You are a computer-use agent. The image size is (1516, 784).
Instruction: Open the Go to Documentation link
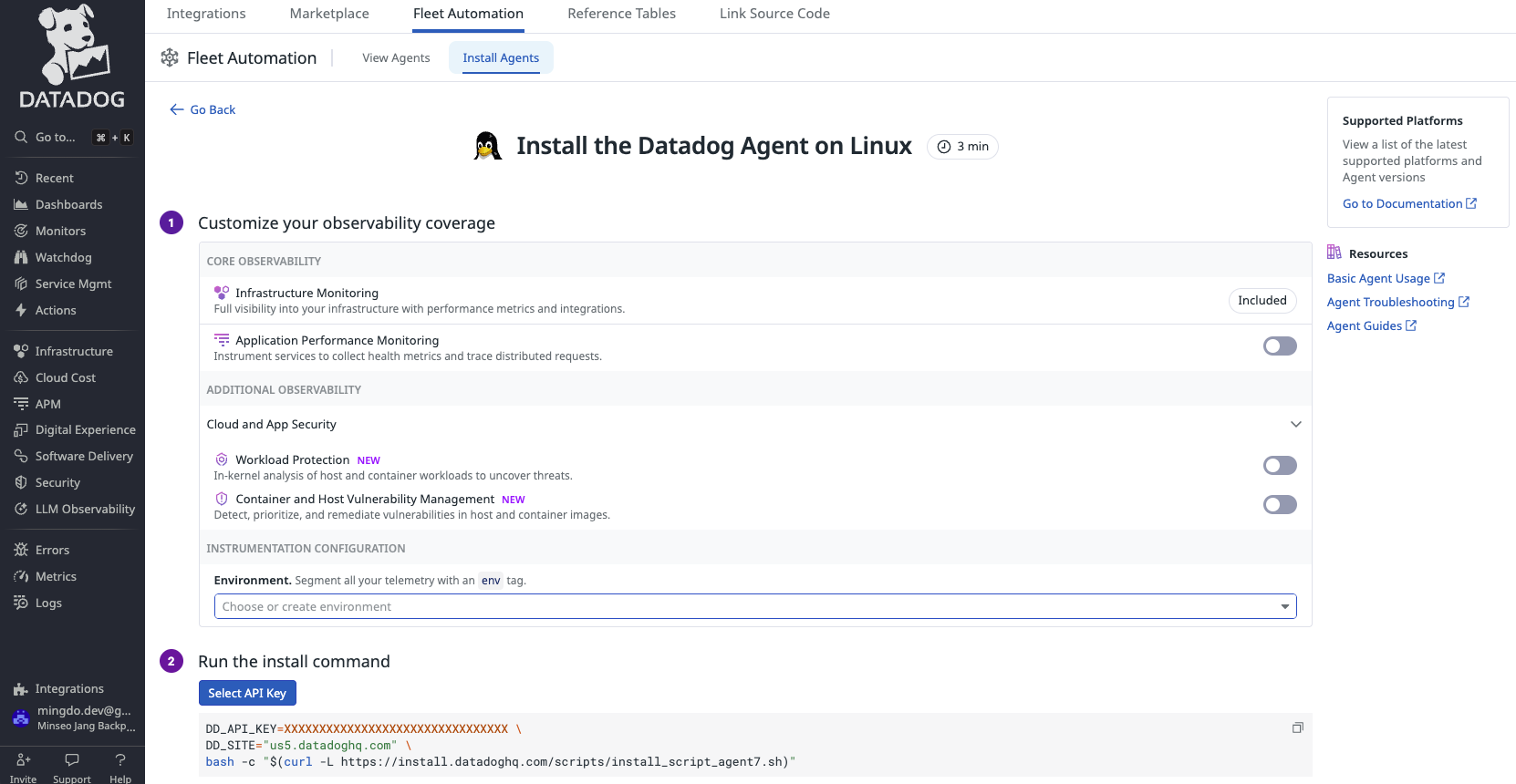(x=1409, y=203)
